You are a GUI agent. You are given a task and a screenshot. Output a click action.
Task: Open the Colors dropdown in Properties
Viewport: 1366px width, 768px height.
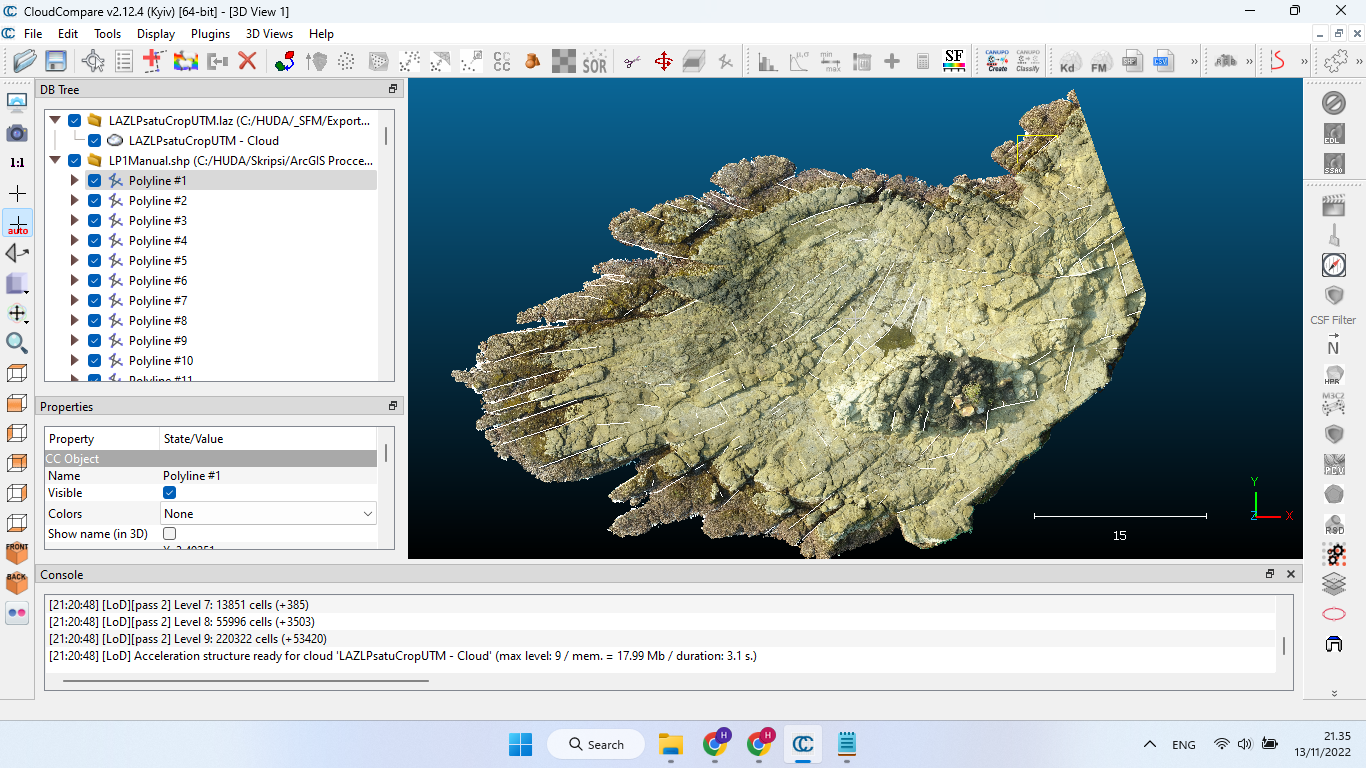pyautogui.click(x=268, y=513)
